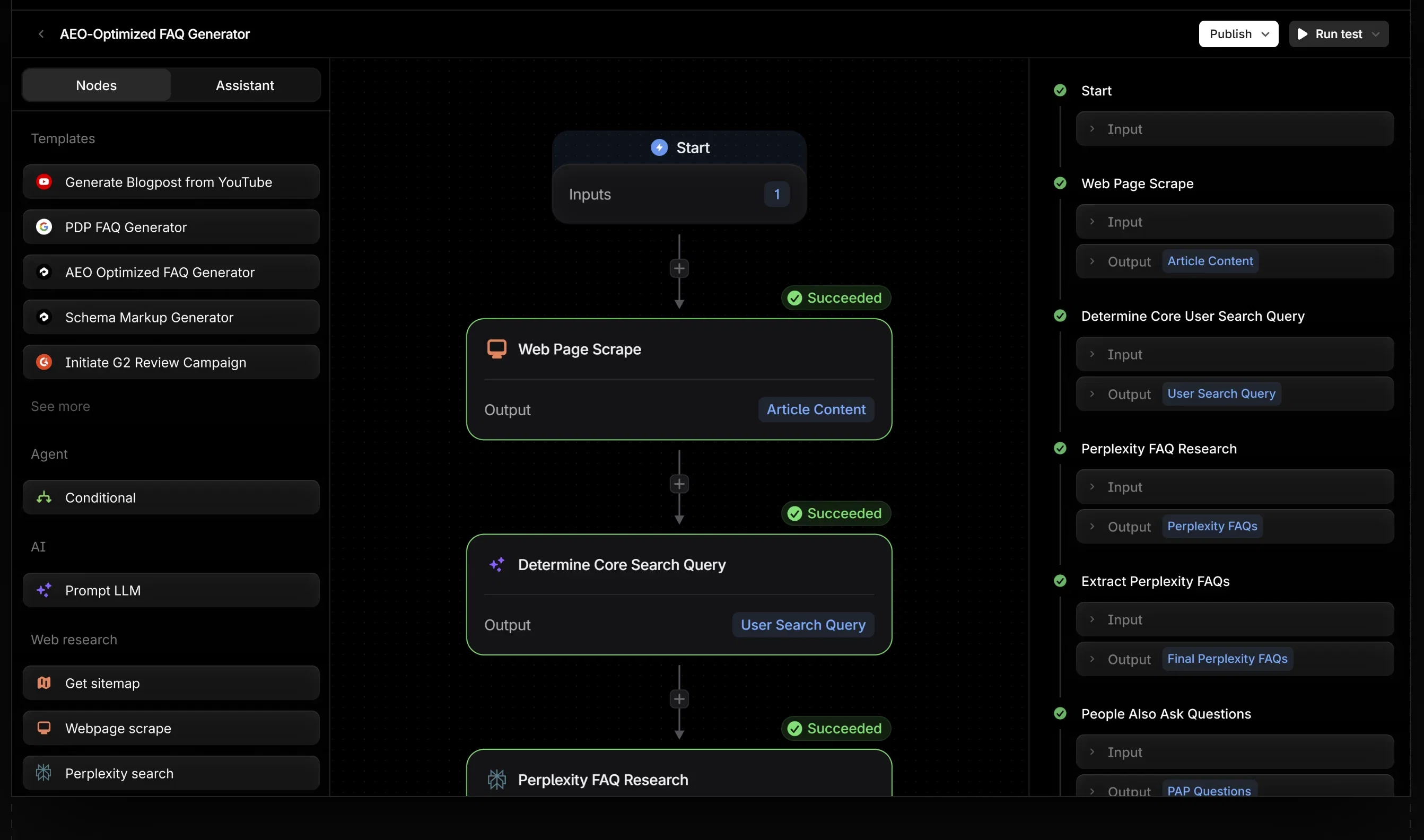Click the Inputs row in Start node
The height and width of the screenshot is (840, 1424).
(x=679, y=194)
